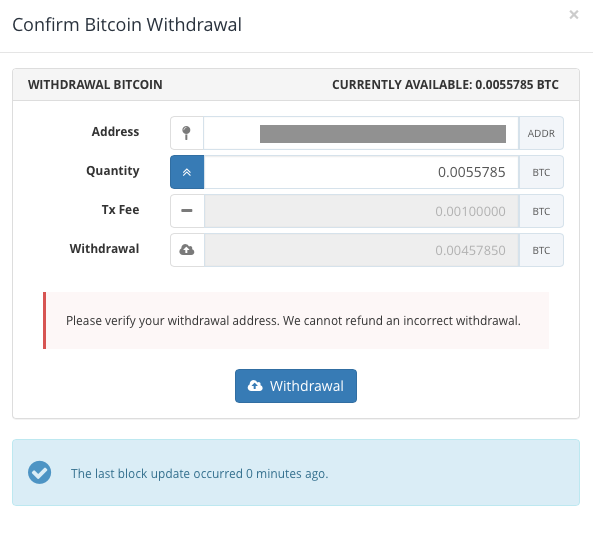593x540 pixels.
Task: Click the last block update message
Action: click(200, 473)
